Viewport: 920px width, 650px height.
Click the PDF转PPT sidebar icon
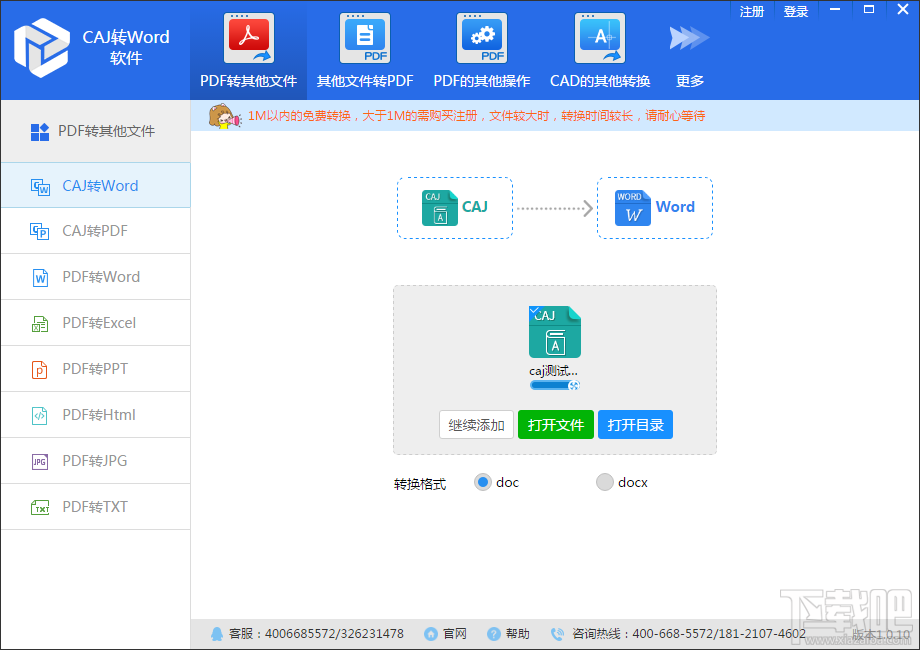[x=40, y=369]
